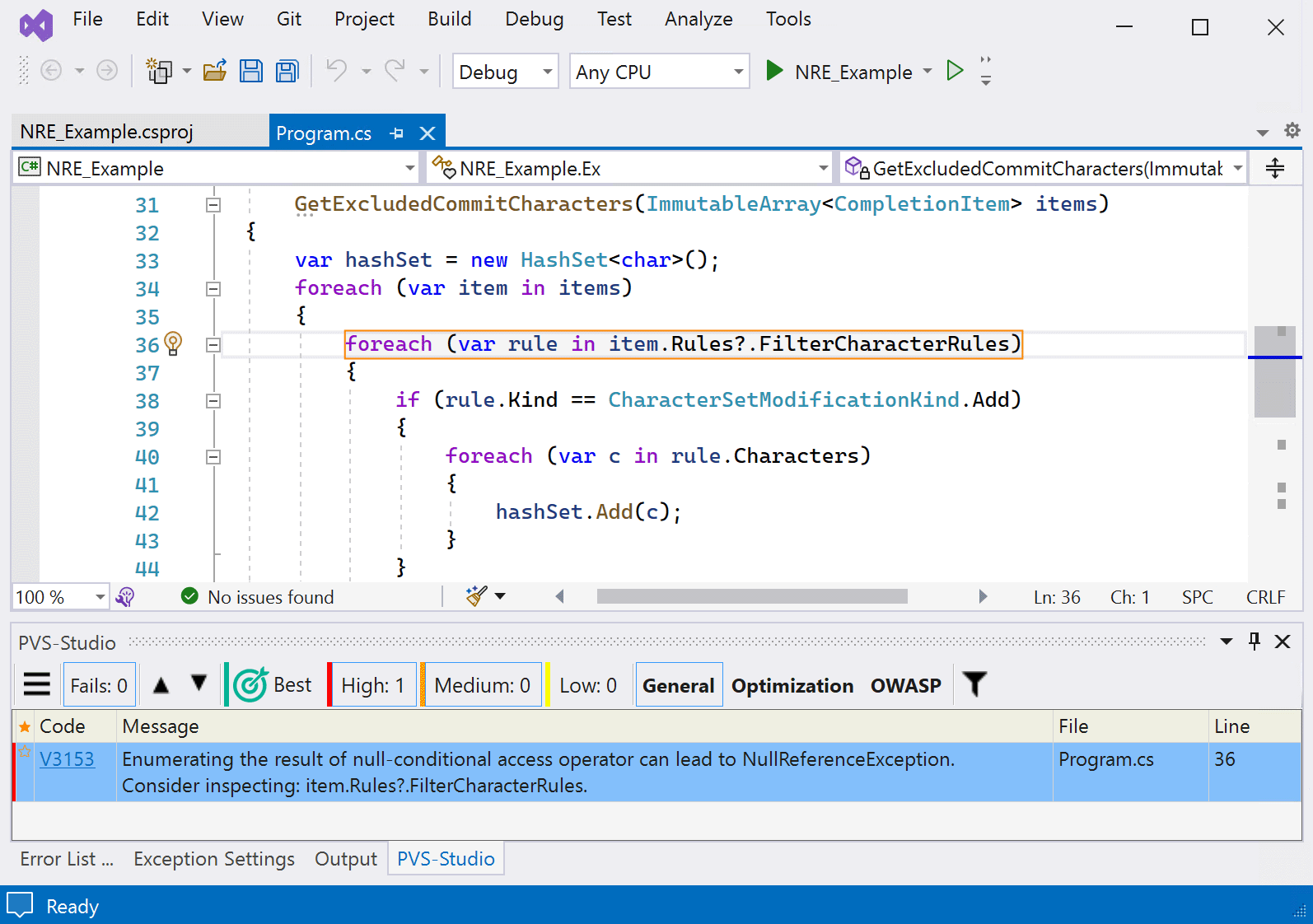Start debugging with green play icon
Screen dimensions: 1313x924
point(773,71)
